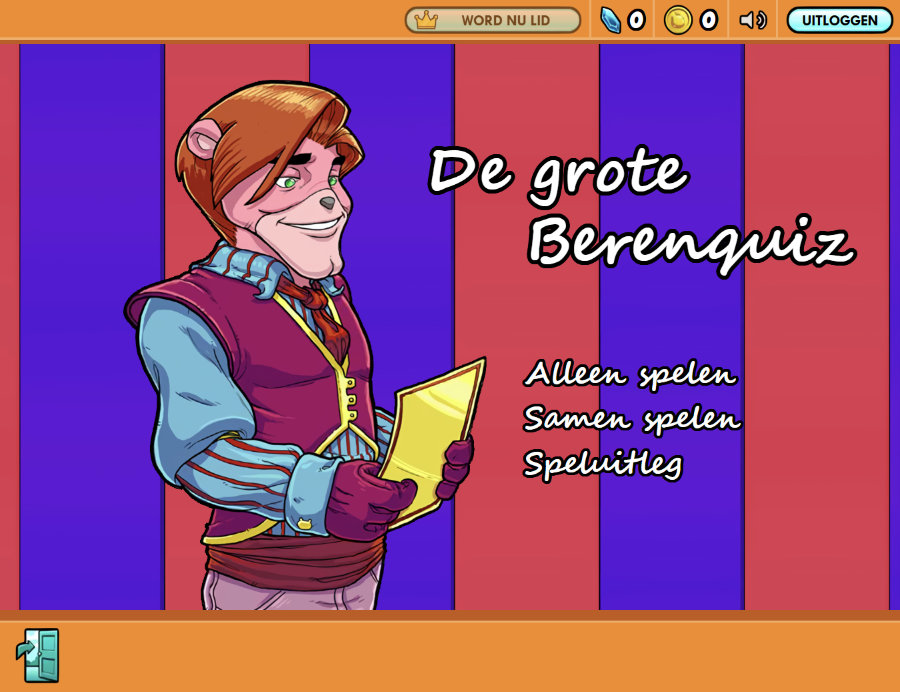Click the De grote Berenquiz title
900x692 pixels.
(x=640, y=207)
